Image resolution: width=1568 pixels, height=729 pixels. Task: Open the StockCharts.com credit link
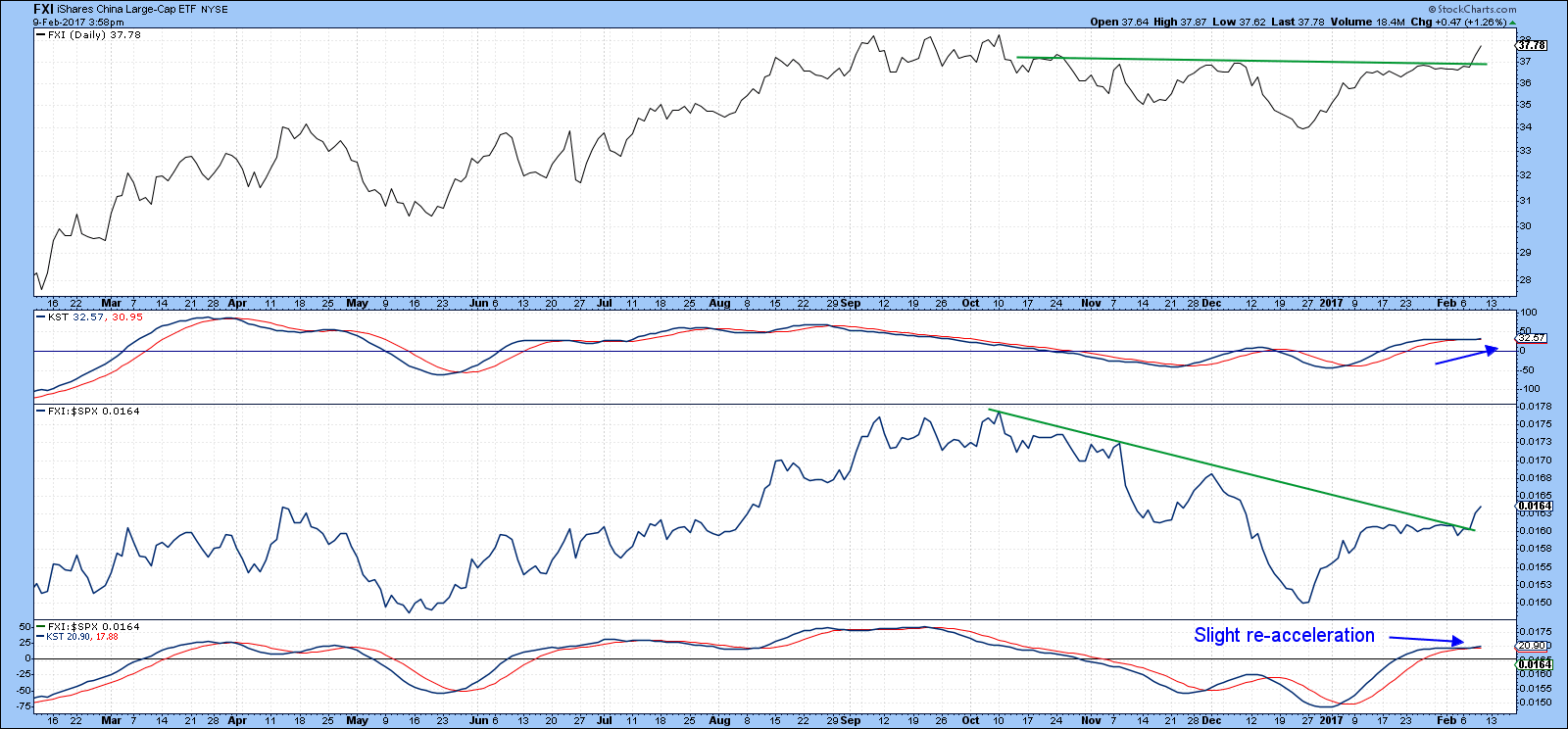click(x=1472, y=10)
